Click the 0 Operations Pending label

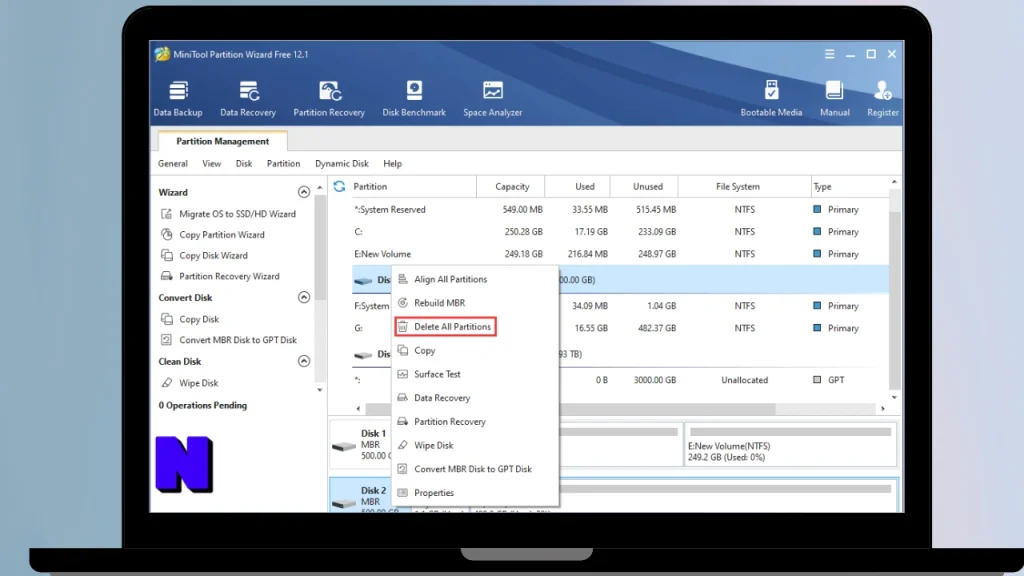click(202, 405)
